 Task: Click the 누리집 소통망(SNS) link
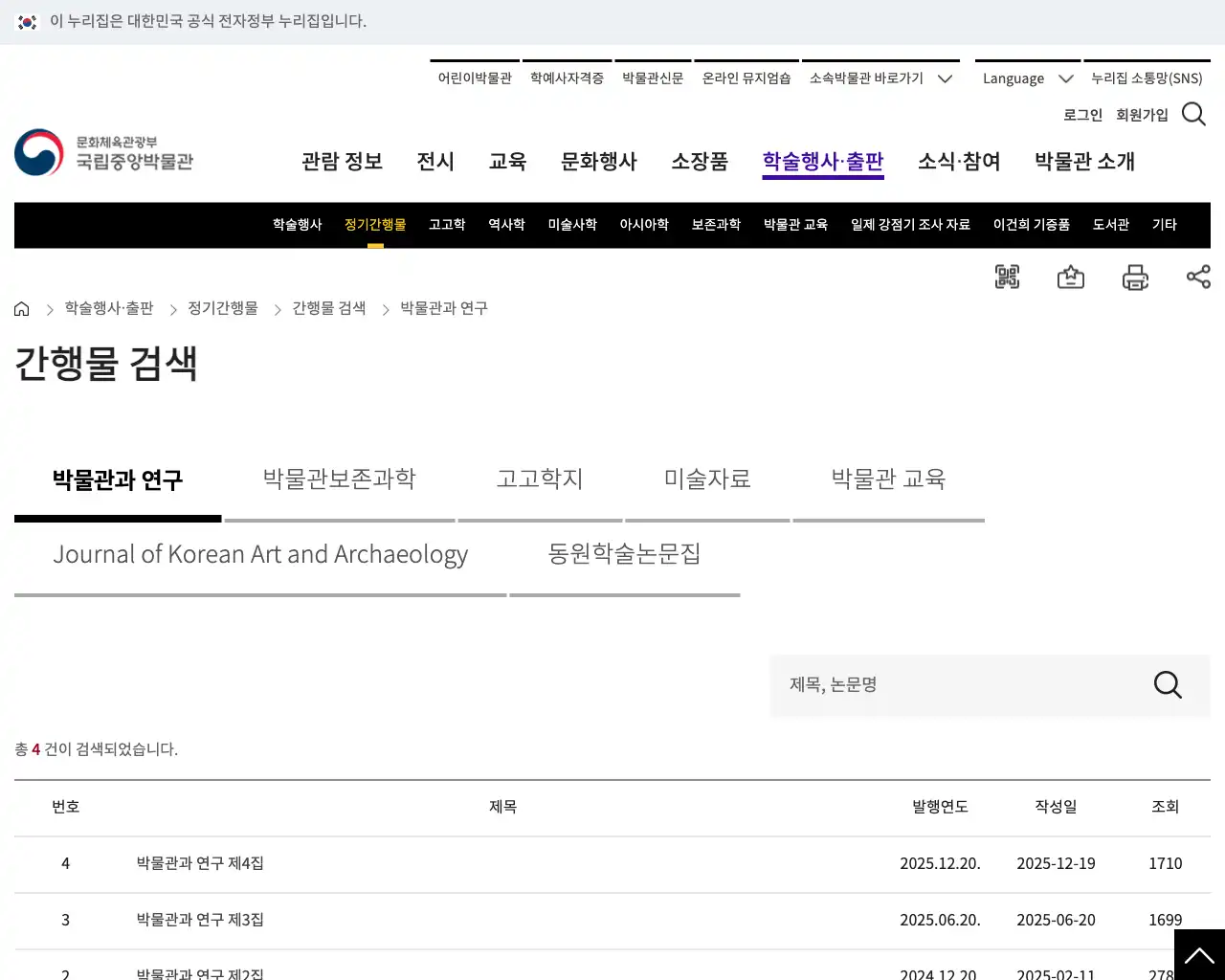pyautogui.click(x=1147, y=78)
